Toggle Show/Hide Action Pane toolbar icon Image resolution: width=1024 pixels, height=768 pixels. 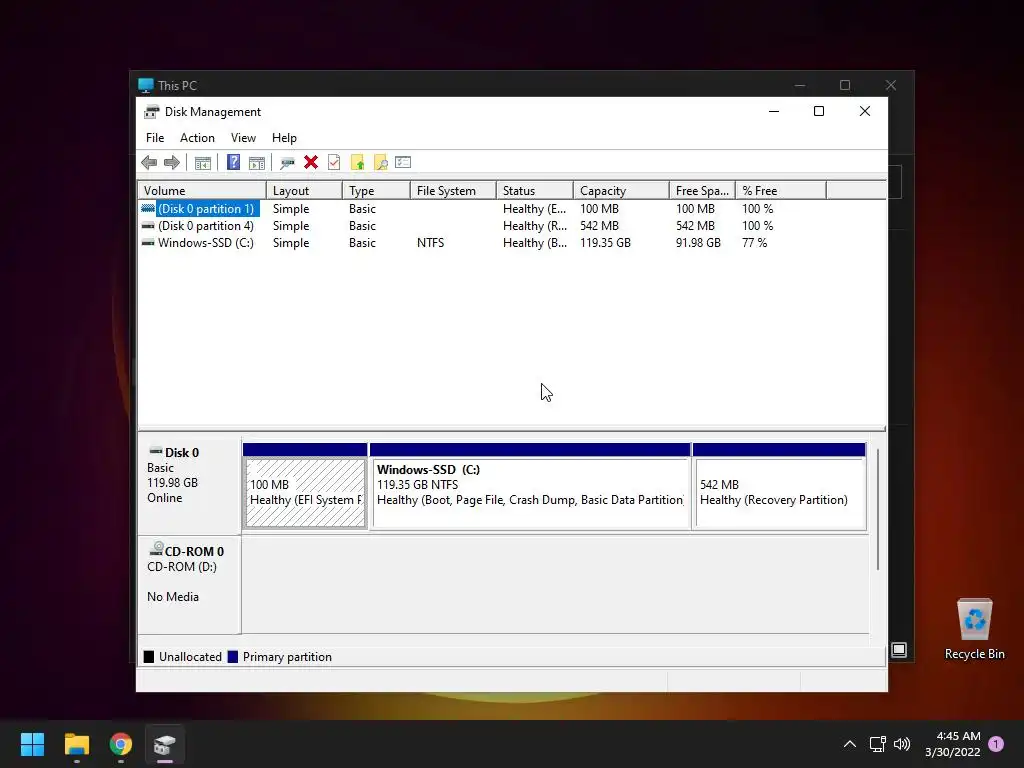[257, 163]
